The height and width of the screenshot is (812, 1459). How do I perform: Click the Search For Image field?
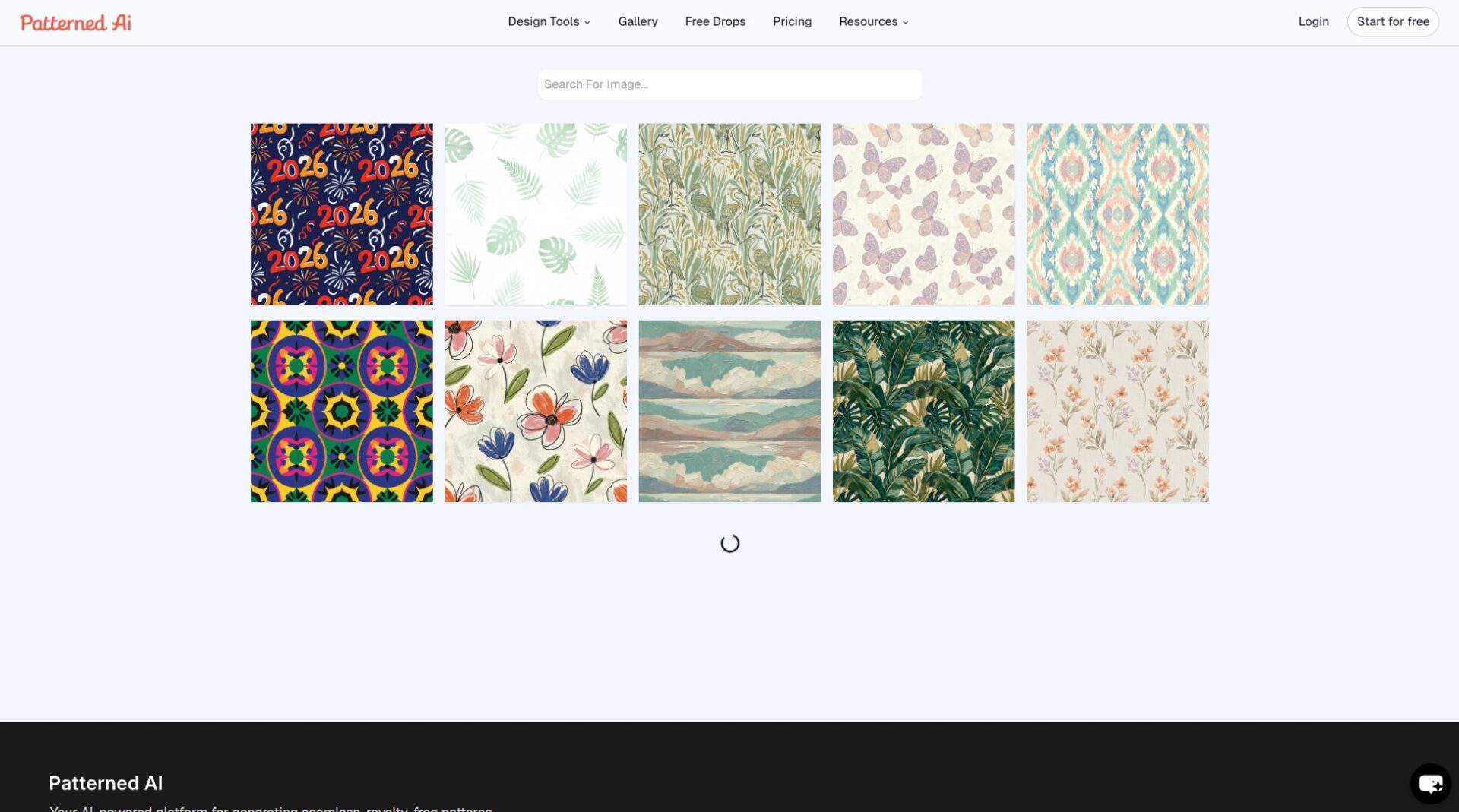tap(729, 84)
